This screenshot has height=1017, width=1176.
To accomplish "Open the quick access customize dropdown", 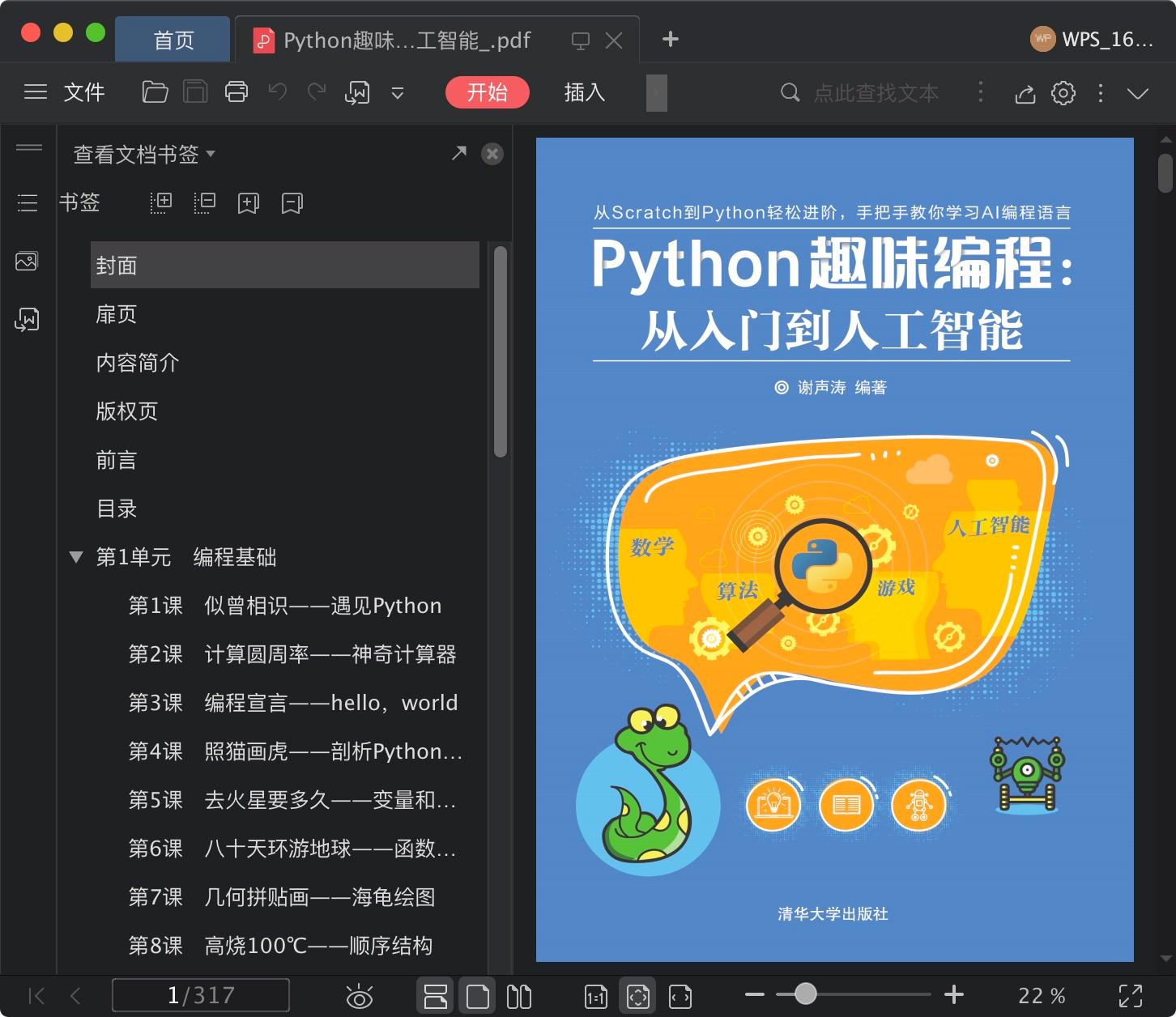I will point(398,93).
